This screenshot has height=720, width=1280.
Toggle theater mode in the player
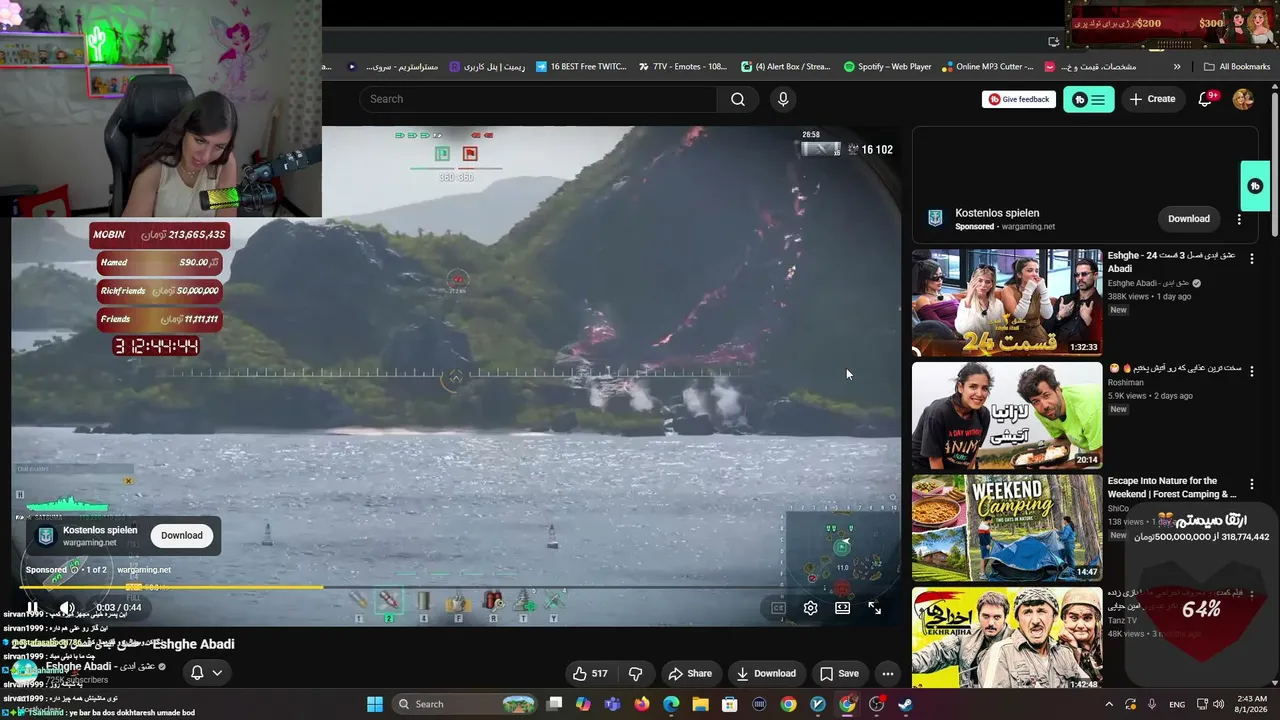[843, 608]
